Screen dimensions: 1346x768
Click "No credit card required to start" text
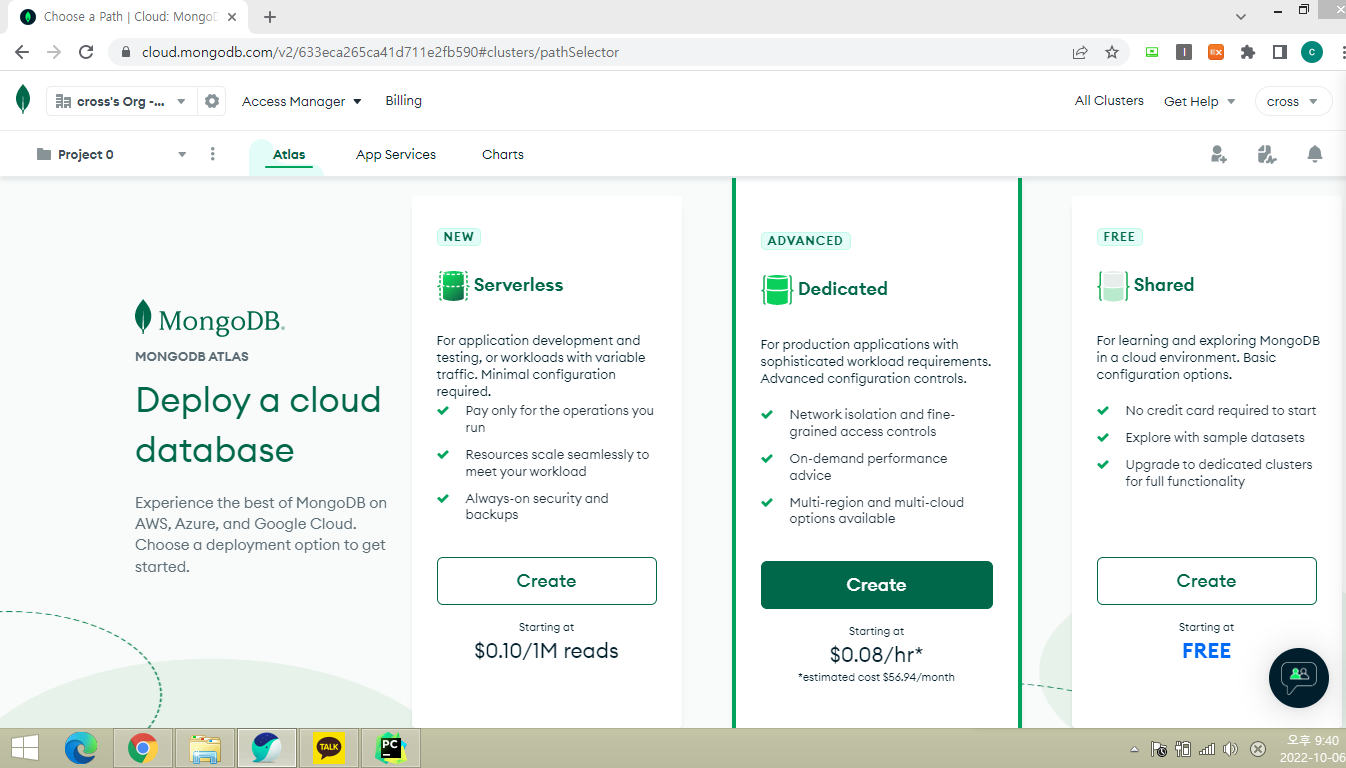click(x=1221, y=411)
